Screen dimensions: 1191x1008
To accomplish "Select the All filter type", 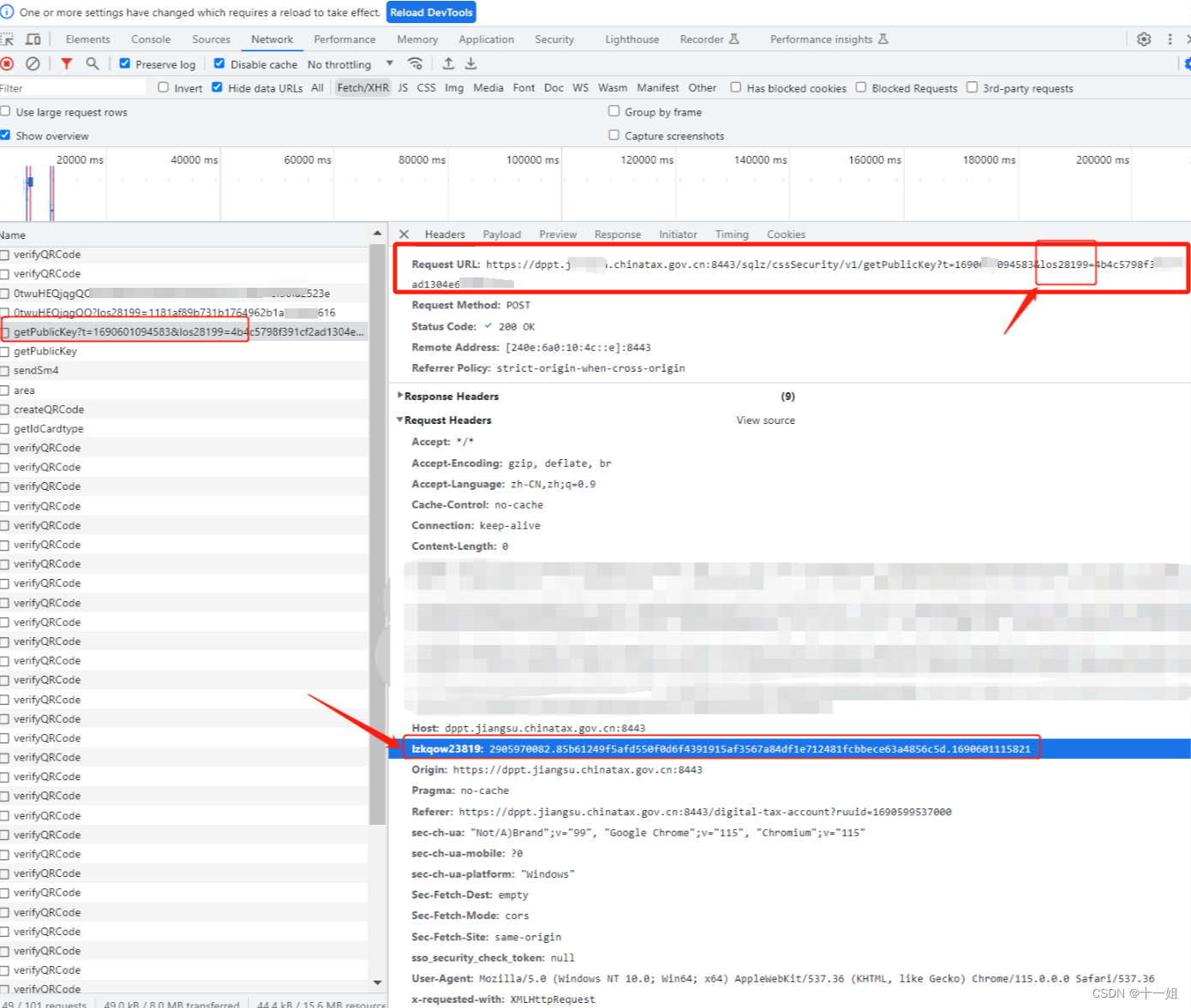I will point(317,87).
